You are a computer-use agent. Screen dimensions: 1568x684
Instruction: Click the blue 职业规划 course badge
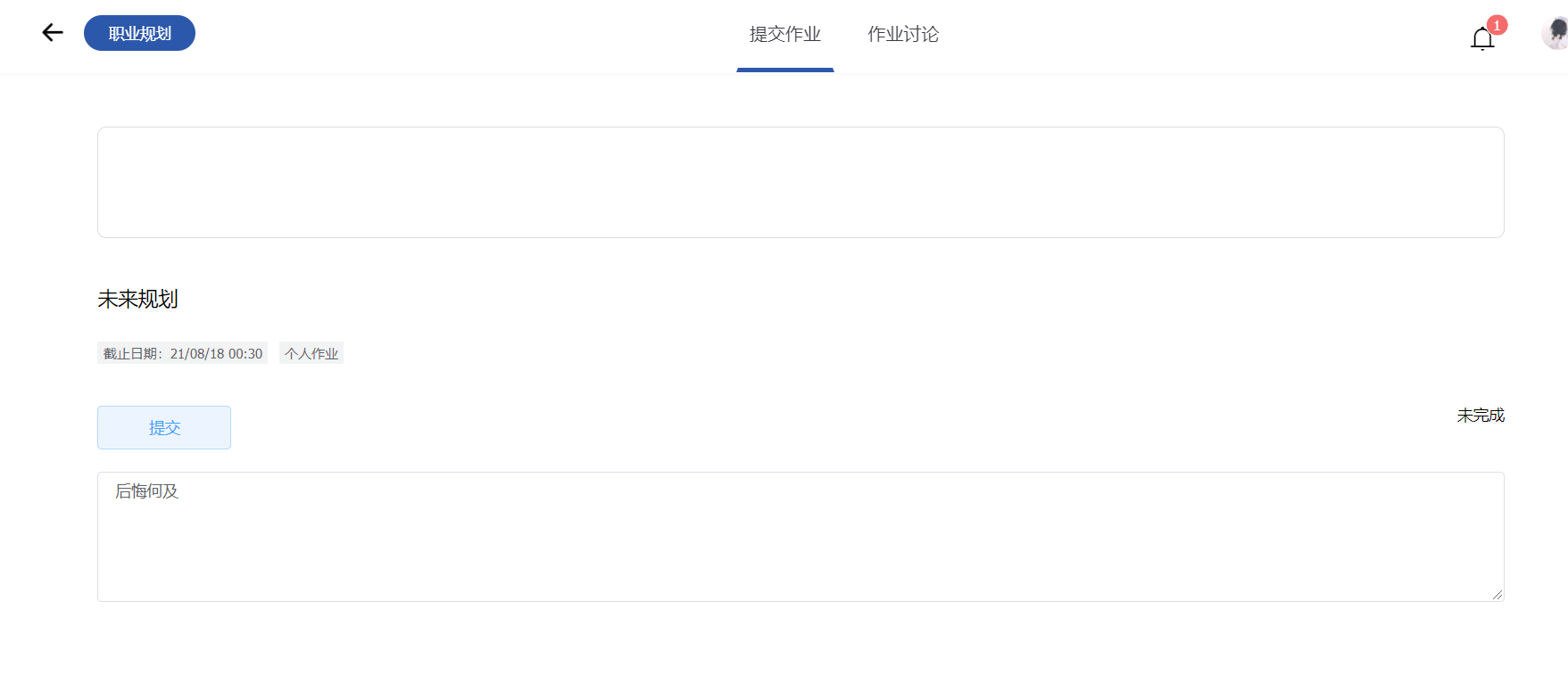point(139,33)
